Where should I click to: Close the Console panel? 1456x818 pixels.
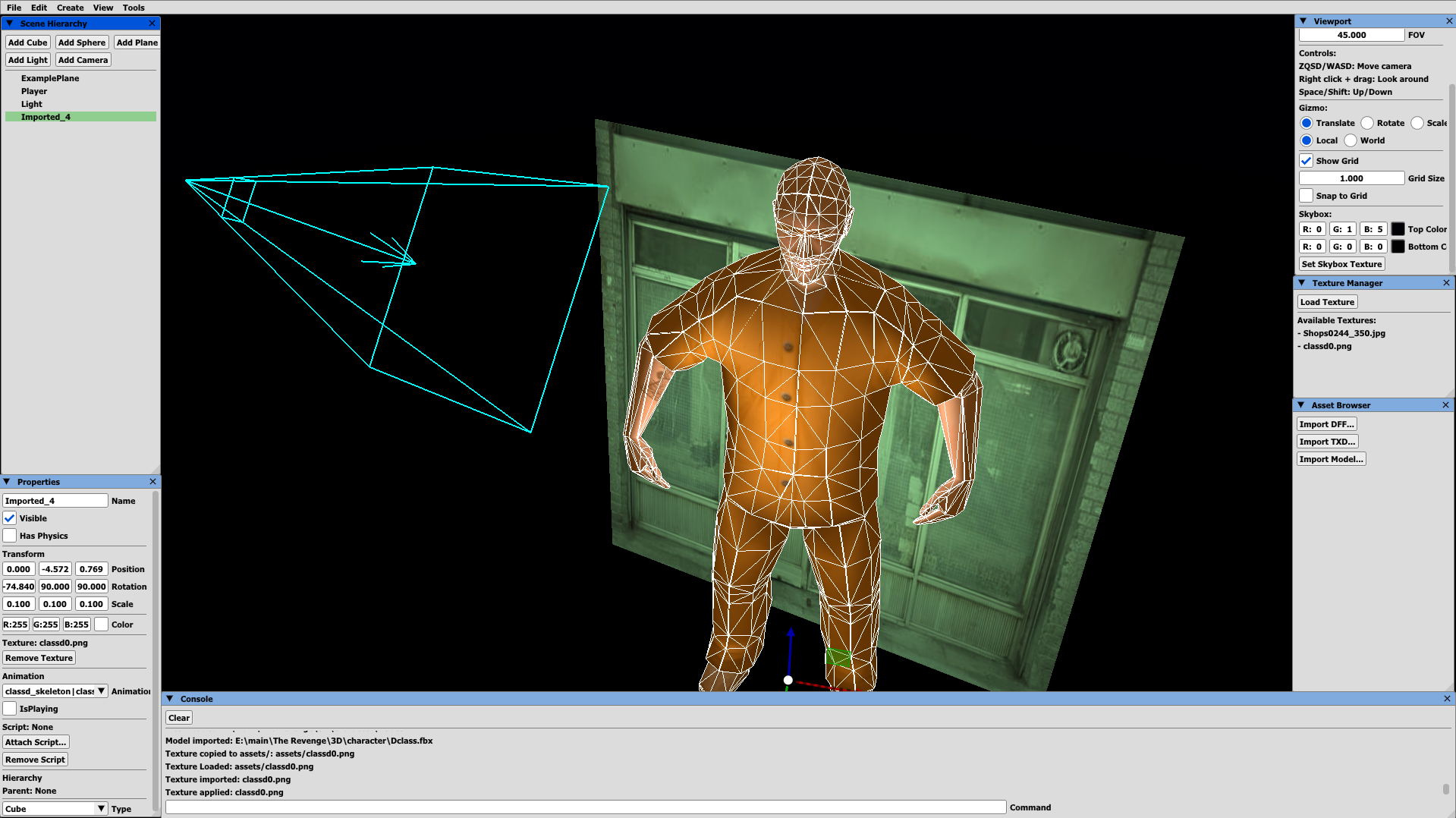[1446, 699]
